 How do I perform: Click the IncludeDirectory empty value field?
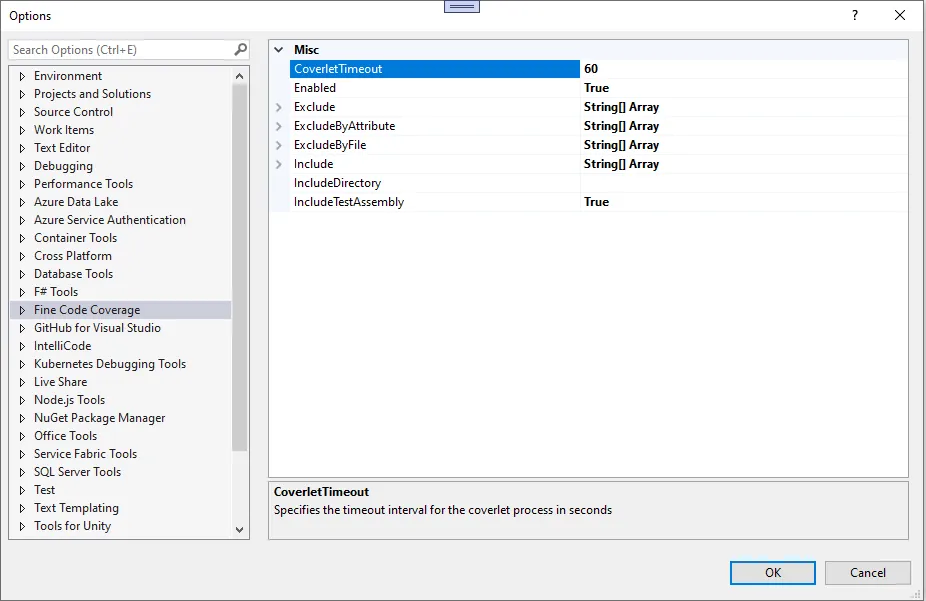[743, 183]
